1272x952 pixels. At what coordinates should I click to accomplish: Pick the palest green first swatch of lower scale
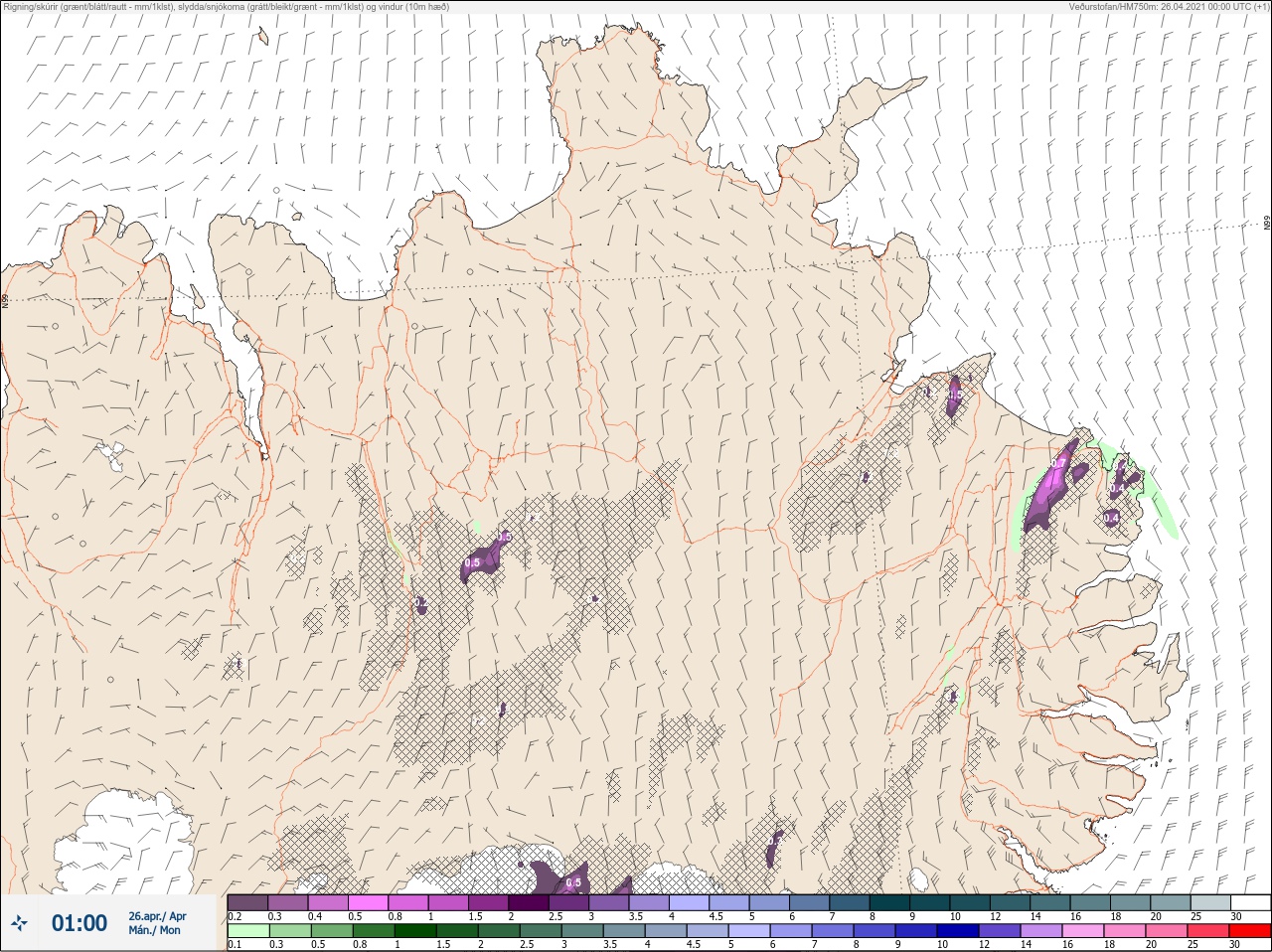click(247, 931)
